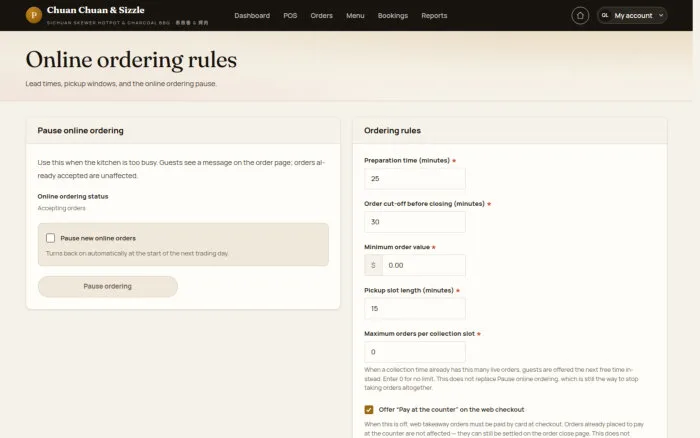This screenshot has width=700, height=438.
Task: Go to the POS nav item
Action: click(290, 16)
